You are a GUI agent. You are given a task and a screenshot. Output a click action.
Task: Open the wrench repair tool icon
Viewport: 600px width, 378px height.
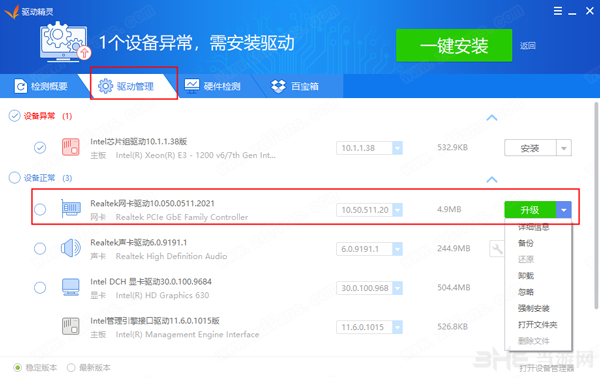pyautogui.click(x=497, y=249)
